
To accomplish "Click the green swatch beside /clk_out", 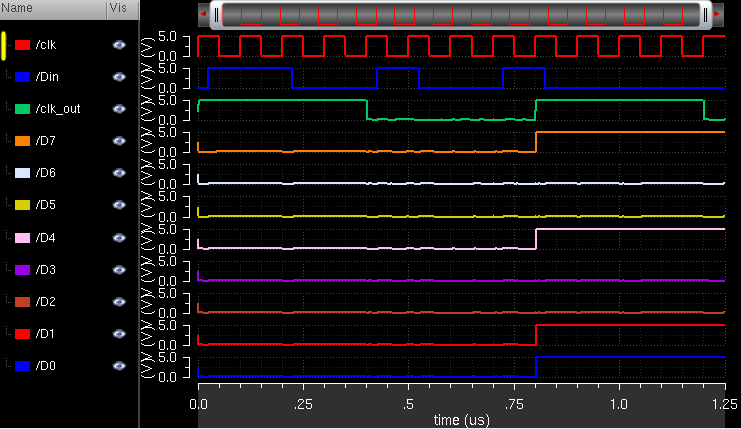I will pos(22,109).
